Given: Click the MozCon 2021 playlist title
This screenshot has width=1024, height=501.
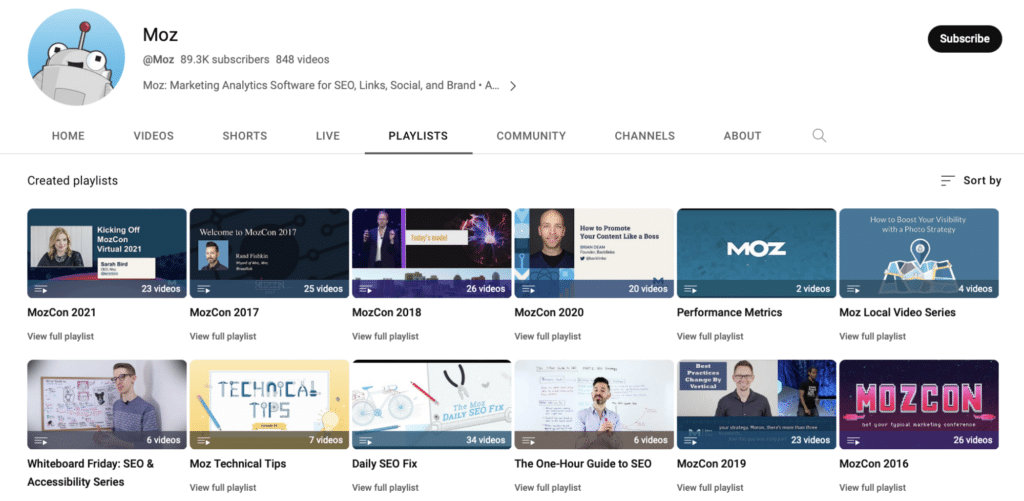Looking at the screenshot, I should point(61,312).
